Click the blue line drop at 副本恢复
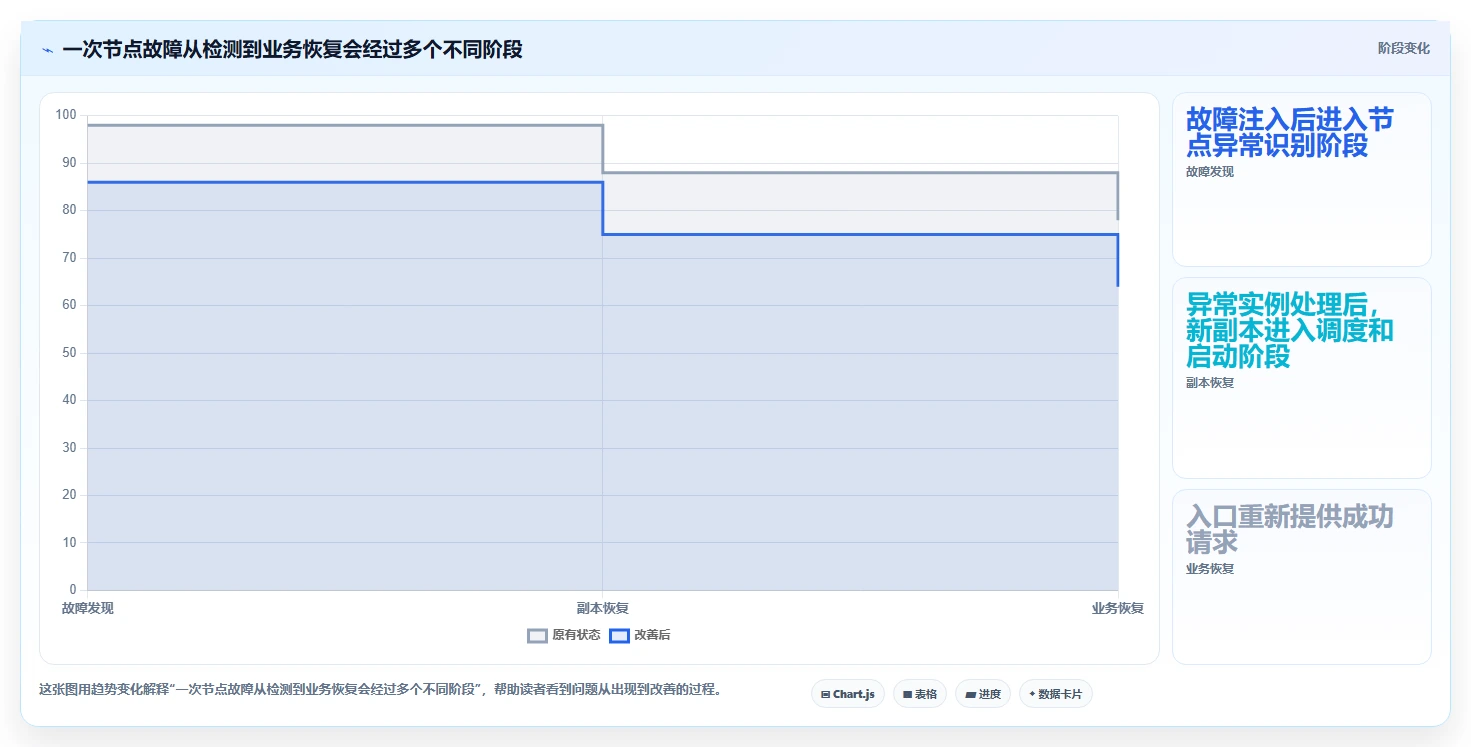Viewport: 1471px width, 747px height. 603,208
